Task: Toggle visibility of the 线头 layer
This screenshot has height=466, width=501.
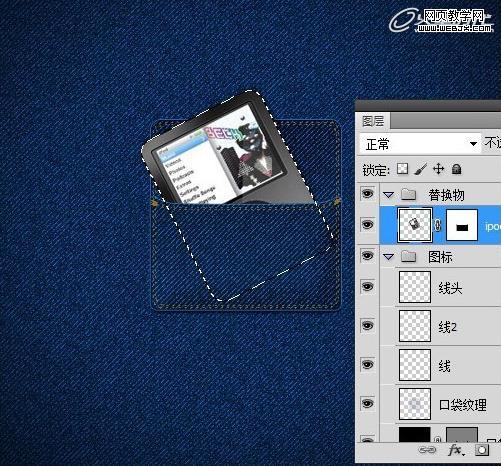Action: 367,287
